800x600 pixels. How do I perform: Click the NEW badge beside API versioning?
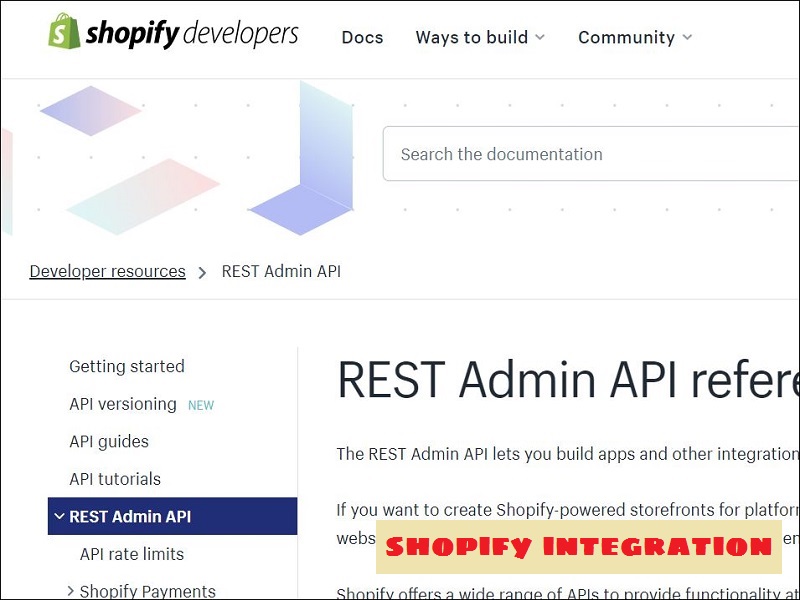coord(201,405)
